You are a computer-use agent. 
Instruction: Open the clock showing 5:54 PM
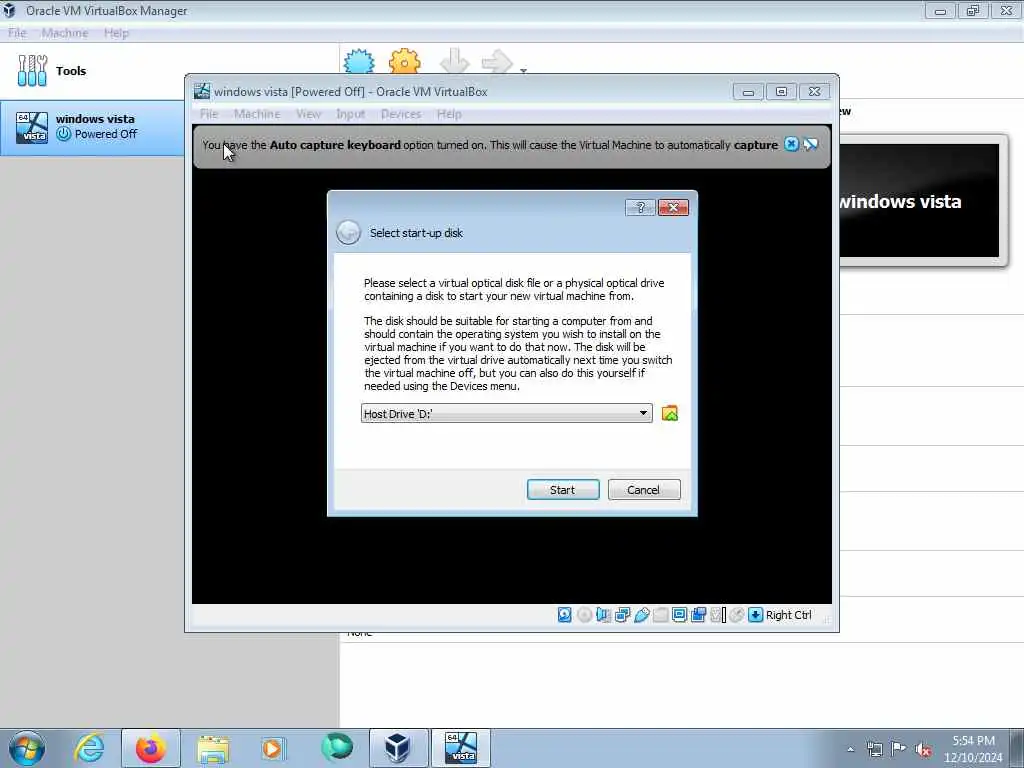point(973,748)
